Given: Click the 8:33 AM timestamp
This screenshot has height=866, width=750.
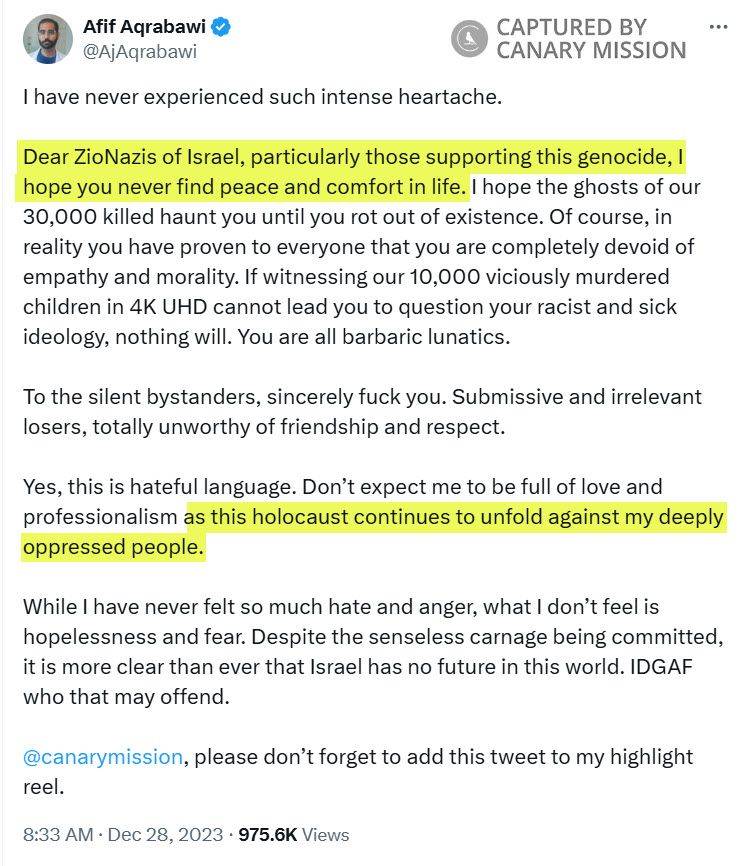Looking at the screenshot, I should click(x=58, y=835).
